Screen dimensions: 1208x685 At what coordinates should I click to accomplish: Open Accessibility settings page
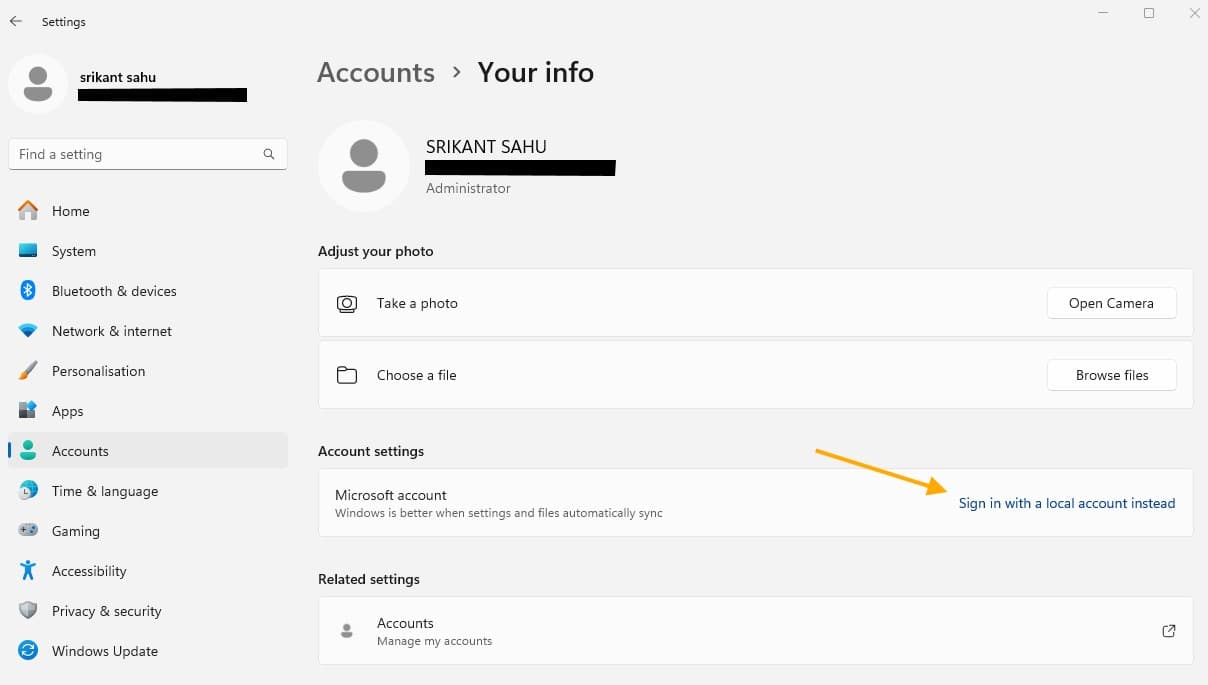coord(89,571)
